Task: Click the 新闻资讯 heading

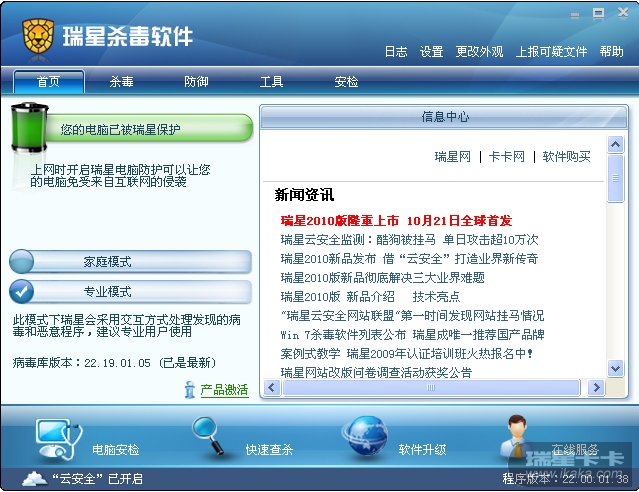Action: (x=304, y=195)
